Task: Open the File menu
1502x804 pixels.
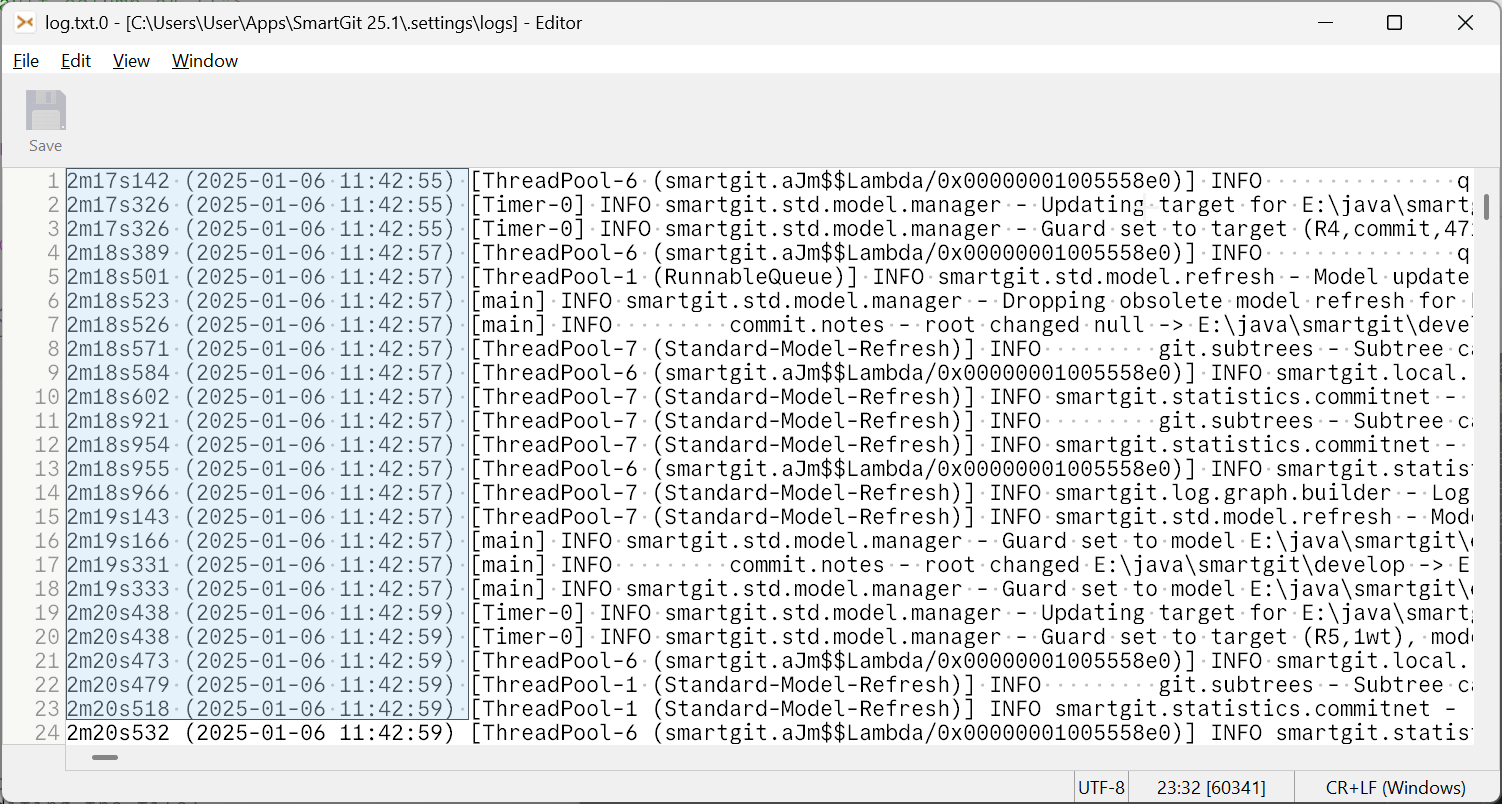Action: tap(25, 61)
